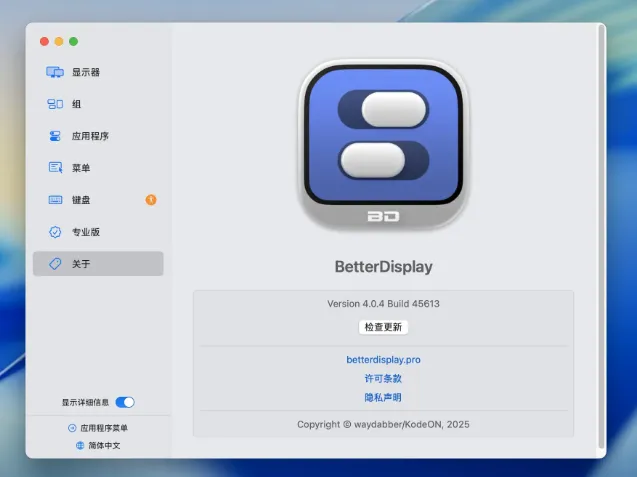
Task: Click the 专业版 checkmark seal icon
Action: click(55, 232)
